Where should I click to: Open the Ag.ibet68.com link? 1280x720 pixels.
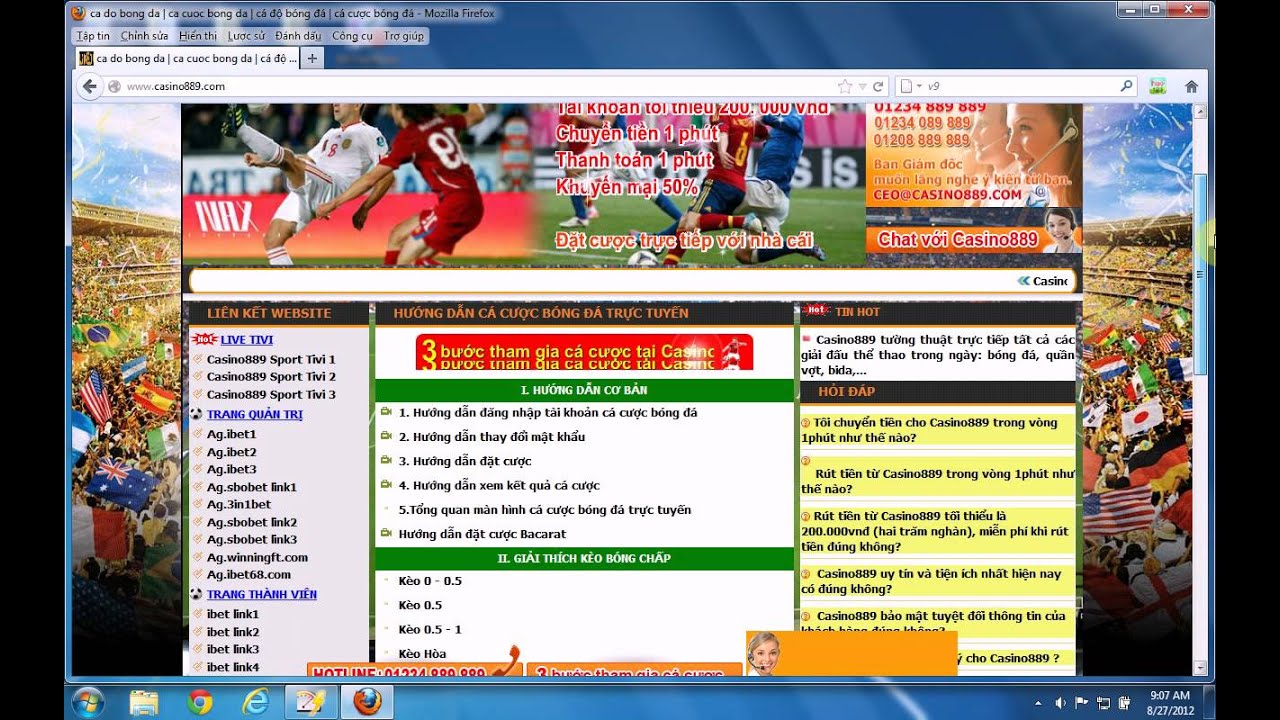point(249,574)
